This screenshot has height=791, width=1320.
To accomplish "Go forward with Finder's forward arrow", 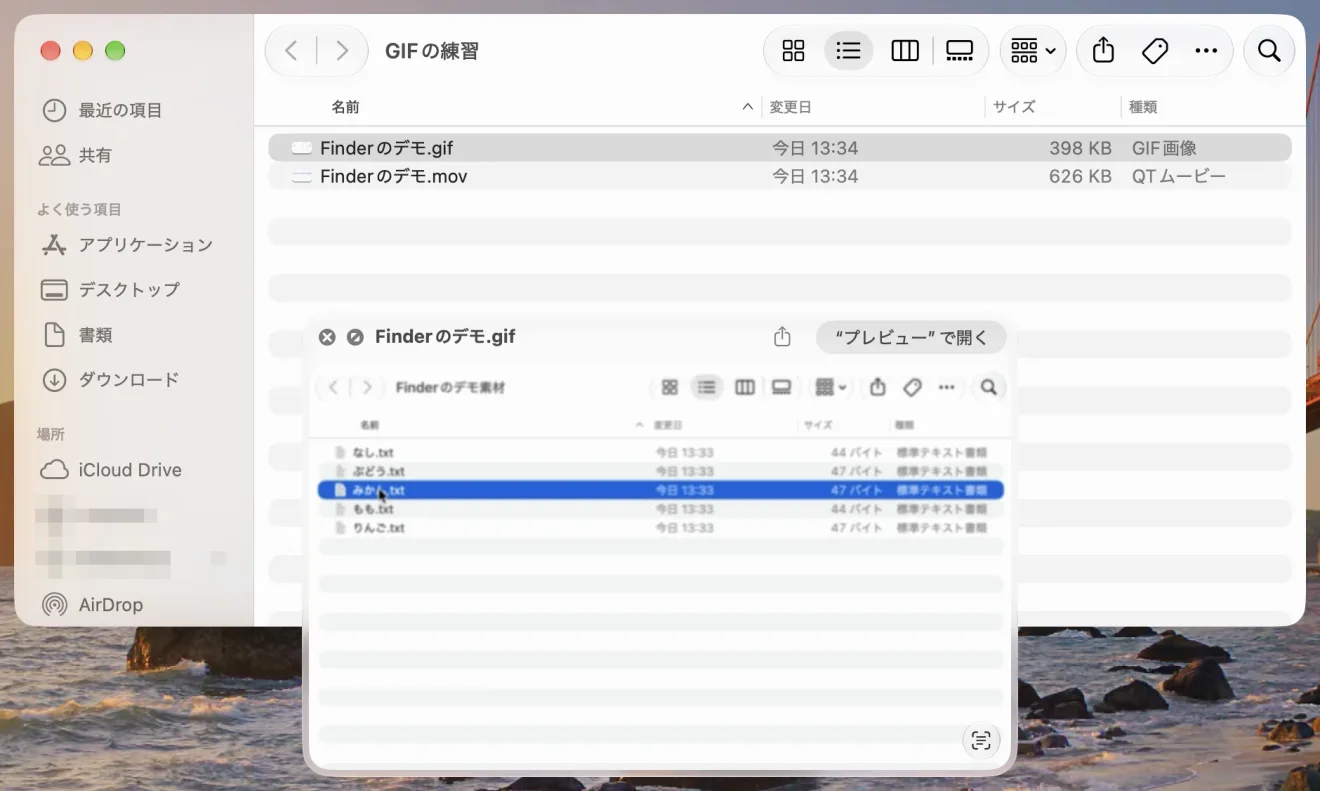I will pyautogui.click(x=342, y=51).
